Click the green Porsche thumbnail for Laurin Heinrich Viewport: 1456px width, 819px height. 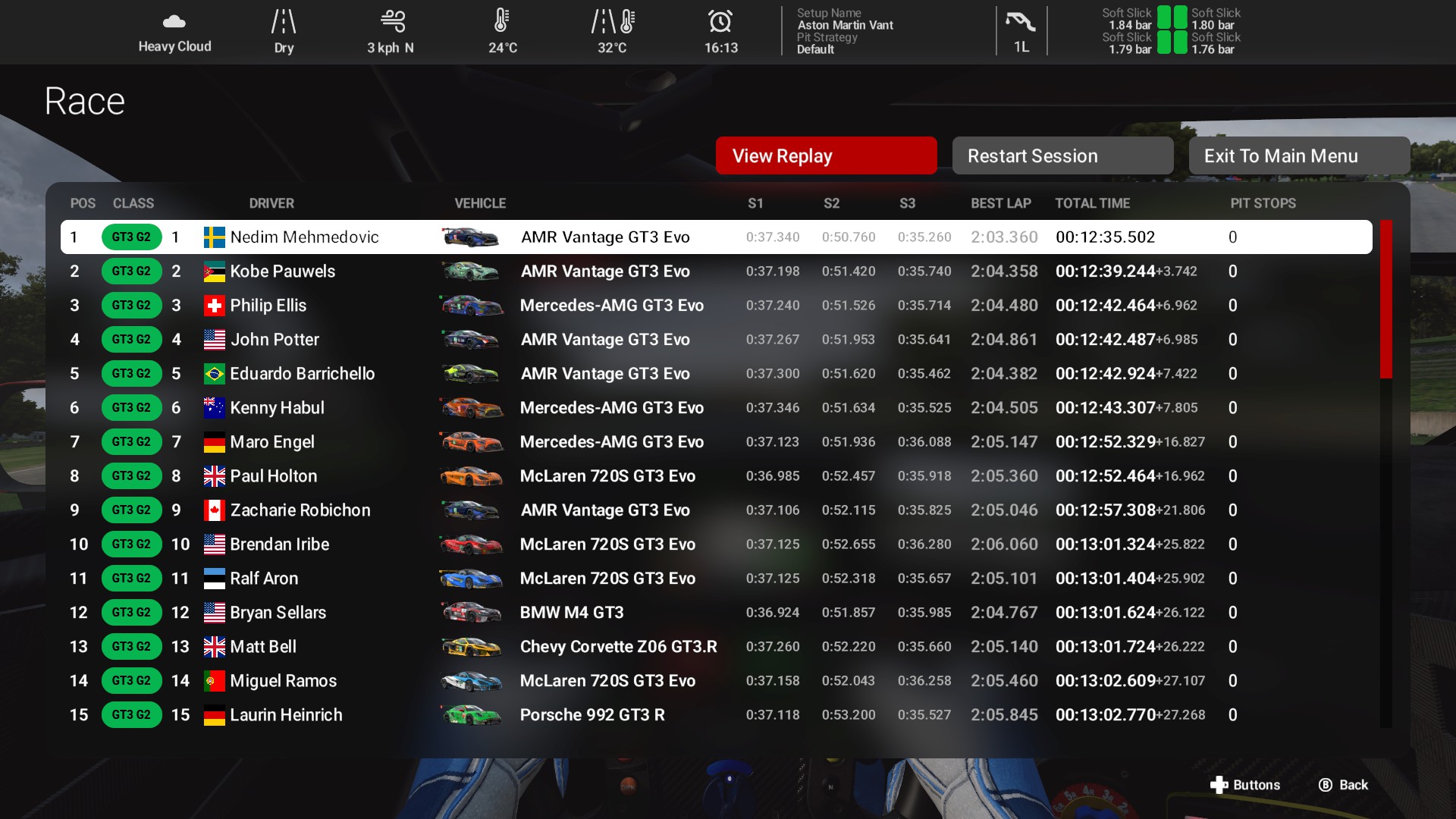click(471, 714)
